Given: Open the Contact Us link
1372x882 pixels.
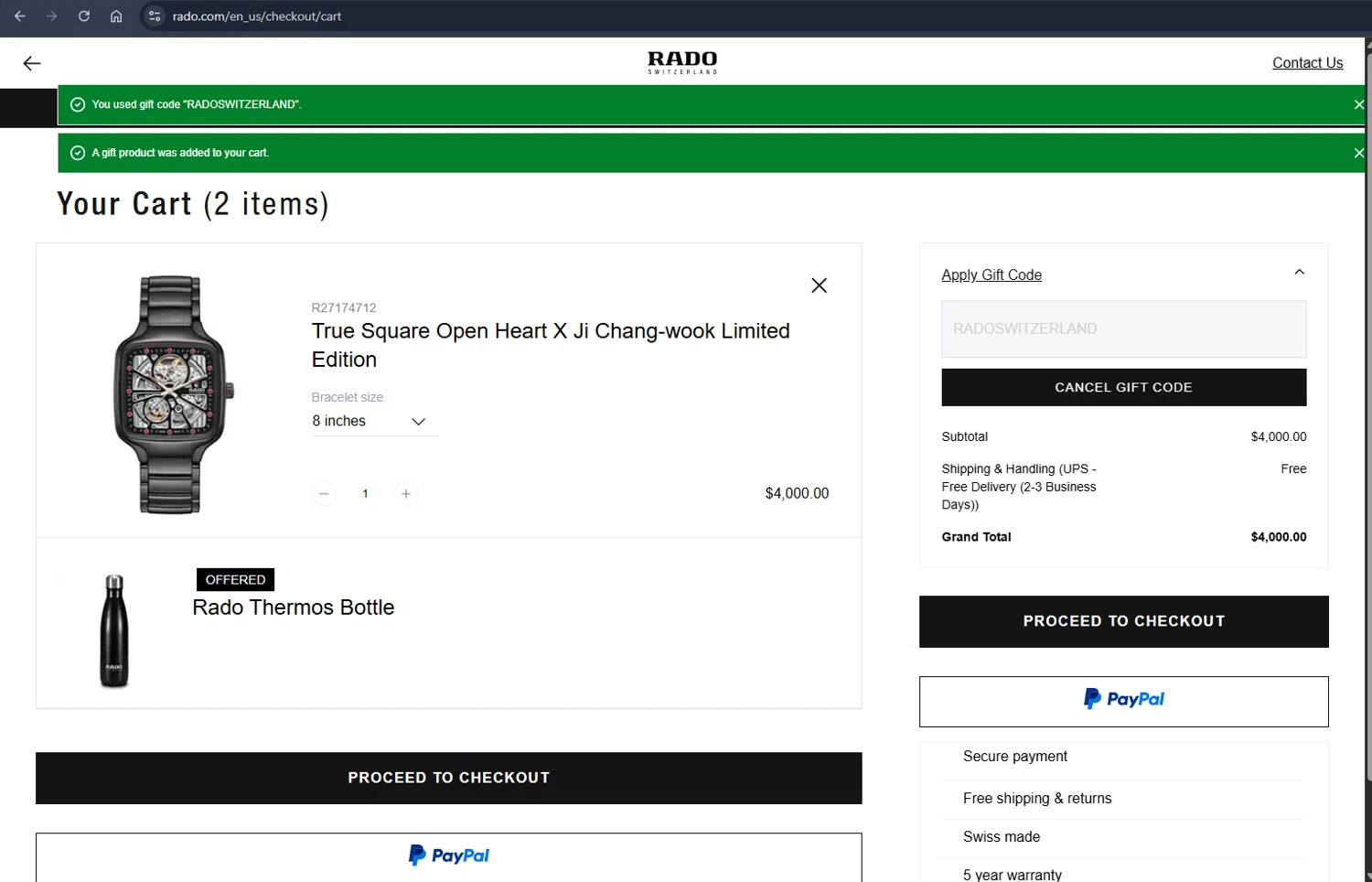Looking at the screenshot, I should [1307, 63].
